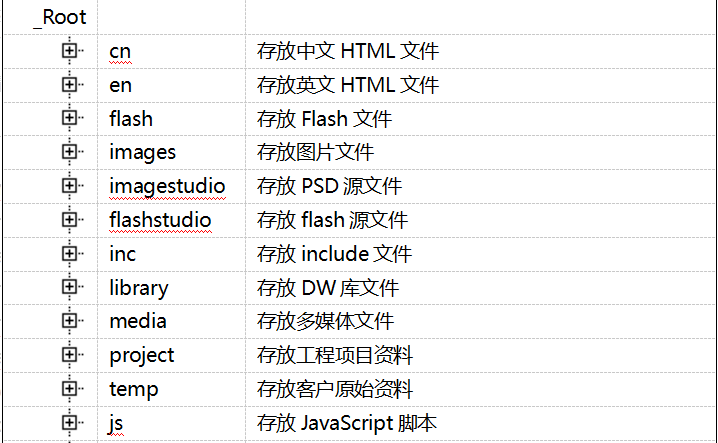This screenshot has height=443, width=718.
Task: Click description '存放 JavaScript 脚本'
Action: coord(347,423)
